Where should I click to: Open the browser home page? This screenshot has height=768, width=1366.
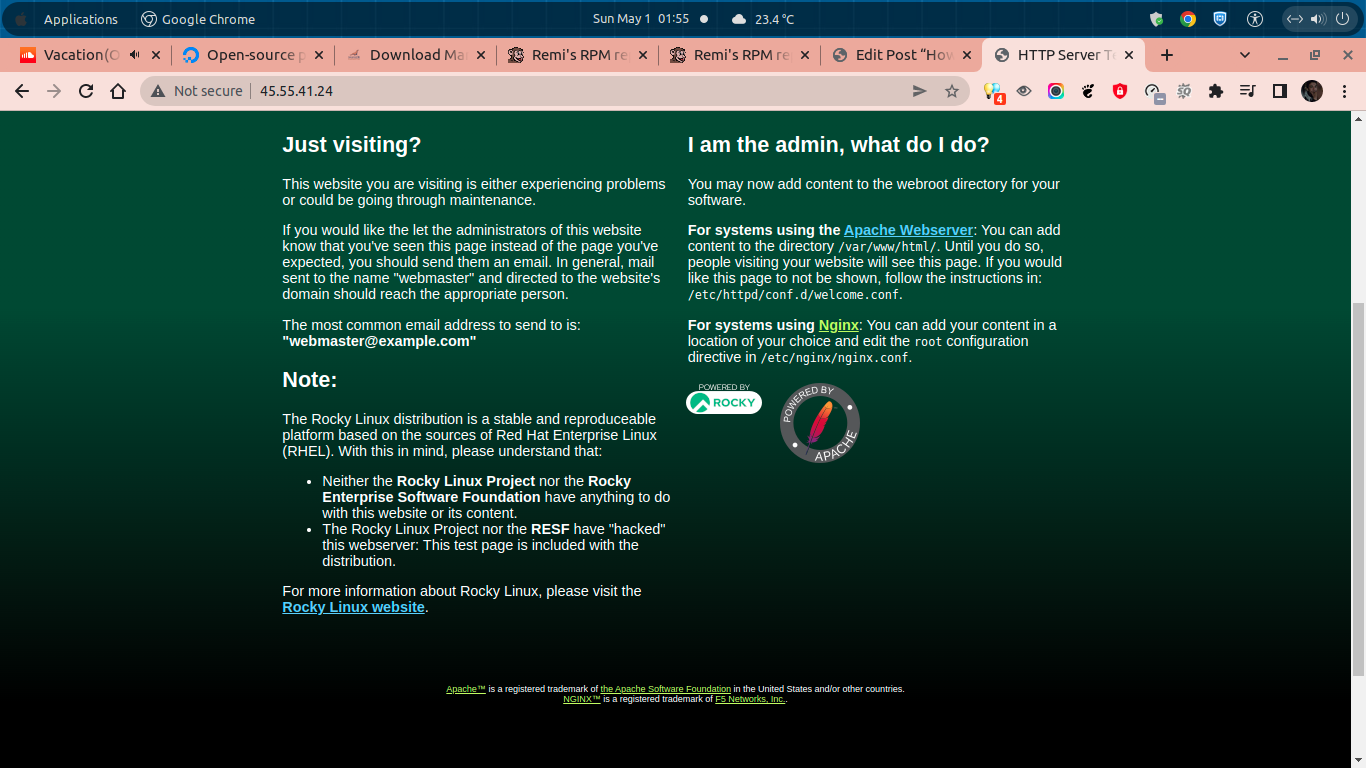coord(118,91)
